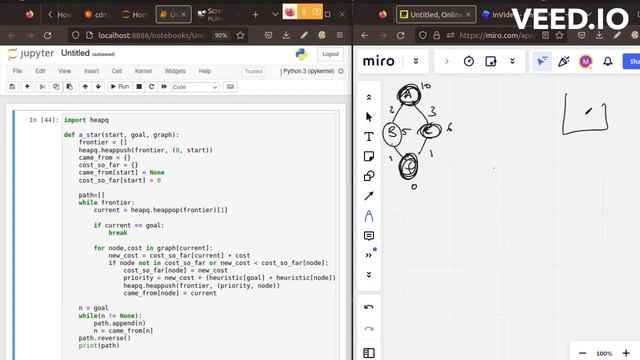Image resolution: width=640 pixels, height=360 pixels.
Task: Undo the last action in Miro
Action: point(369,307)
